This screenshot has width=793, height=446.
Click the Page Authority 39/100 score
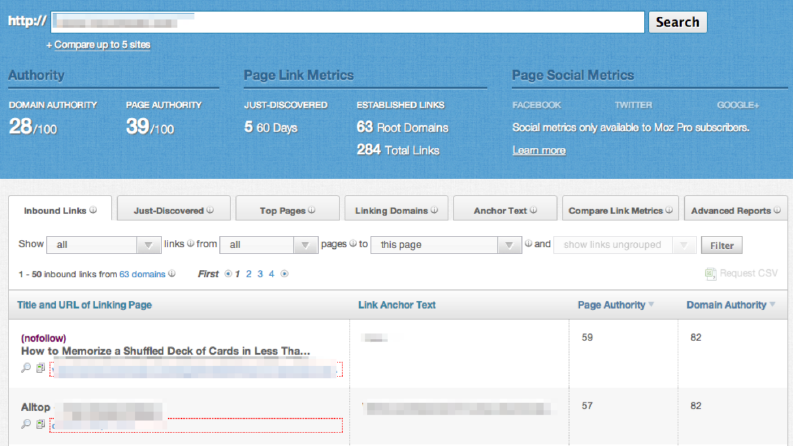click(150, 127)
